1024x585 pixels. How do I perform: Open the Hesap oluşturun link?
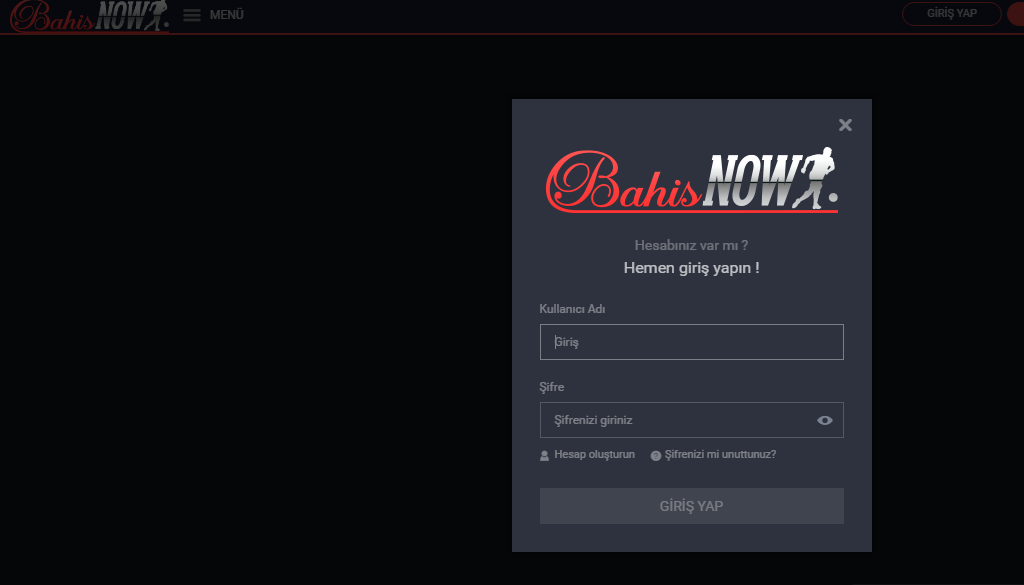click(x=594, y=454)
